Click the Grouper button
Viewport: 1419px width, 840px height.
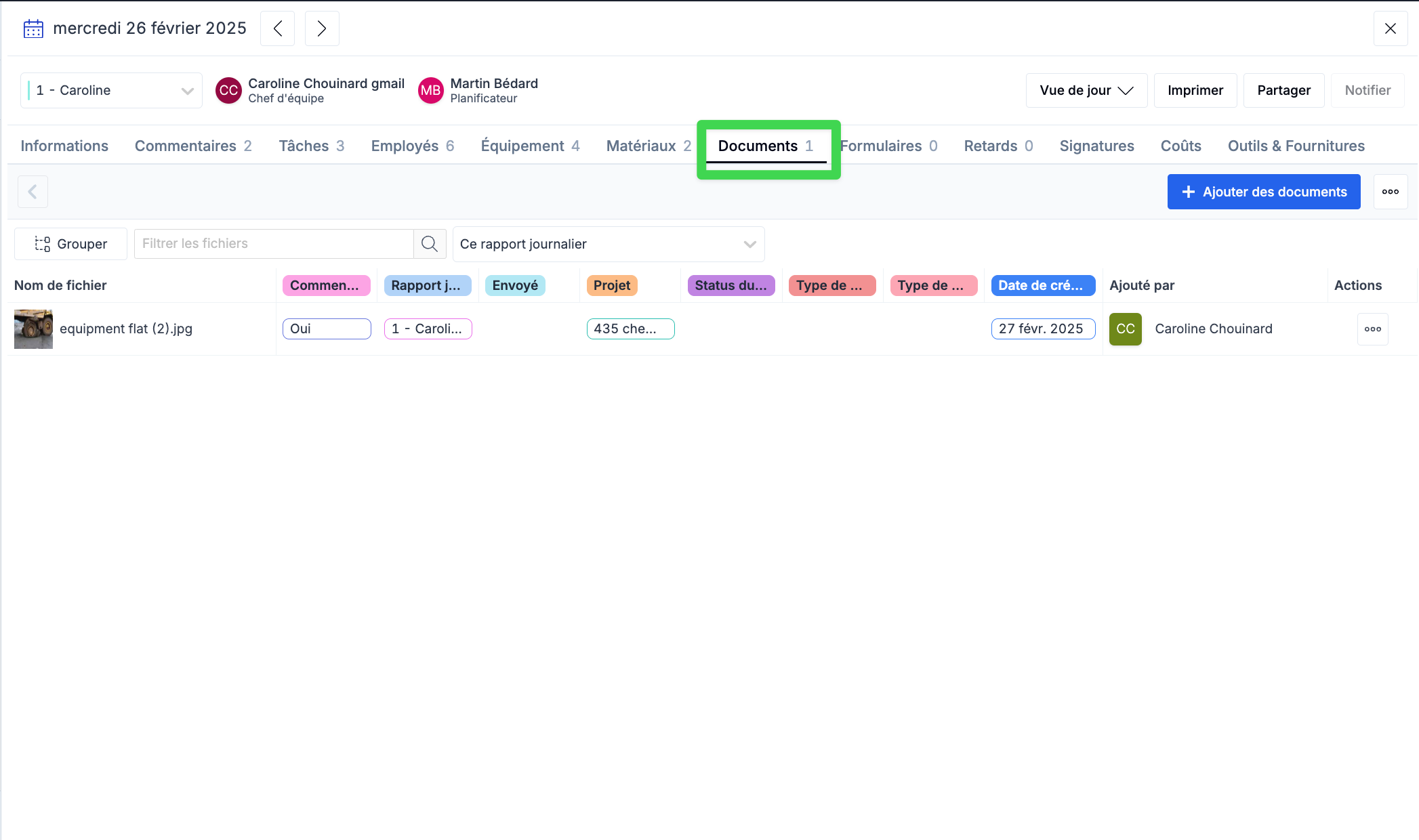click(70, 244)
